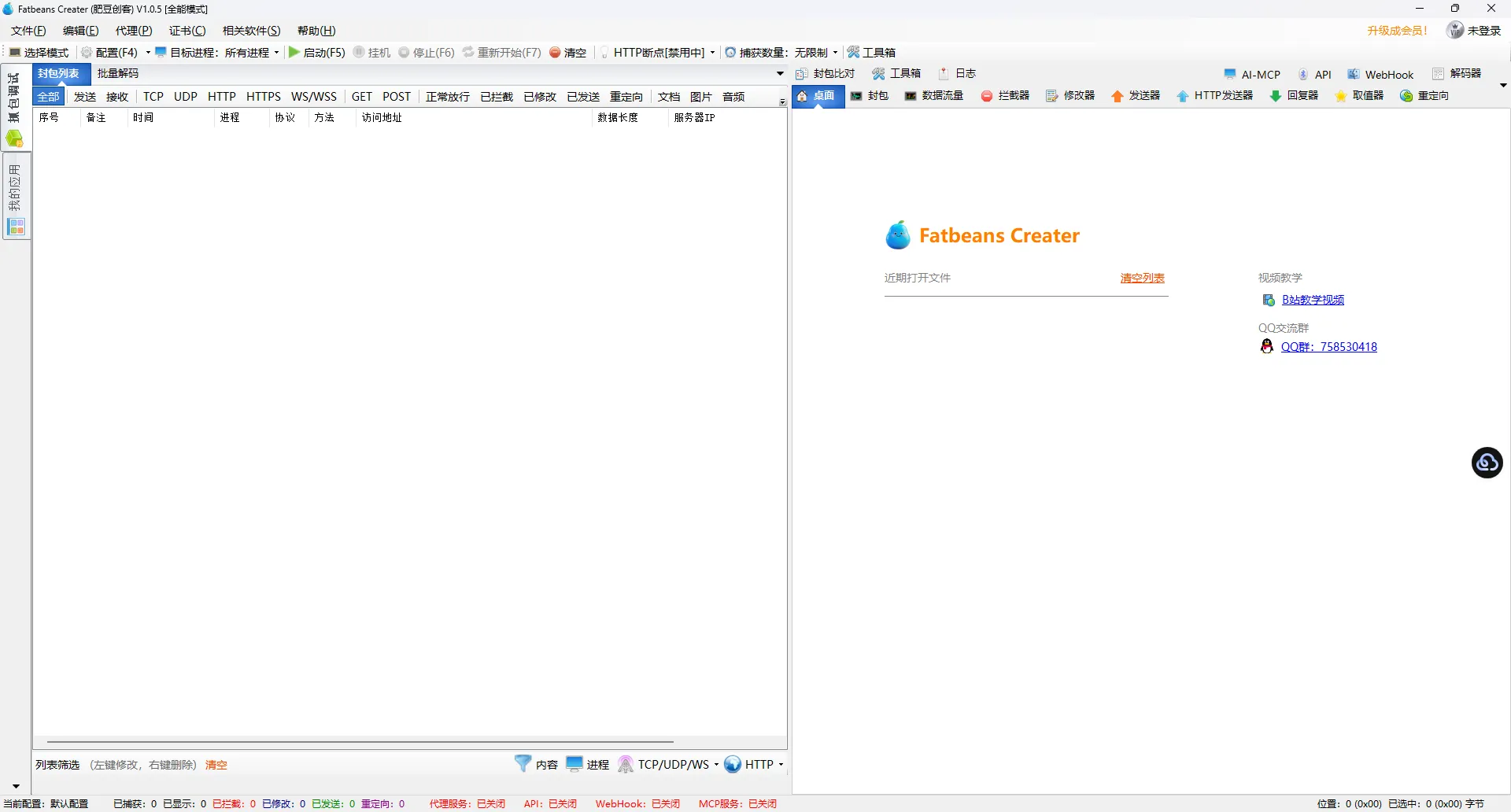Click 停止(F6) to stop capture
The image size is (1511, 812).
pyautogui.click(x=426, y=53)
